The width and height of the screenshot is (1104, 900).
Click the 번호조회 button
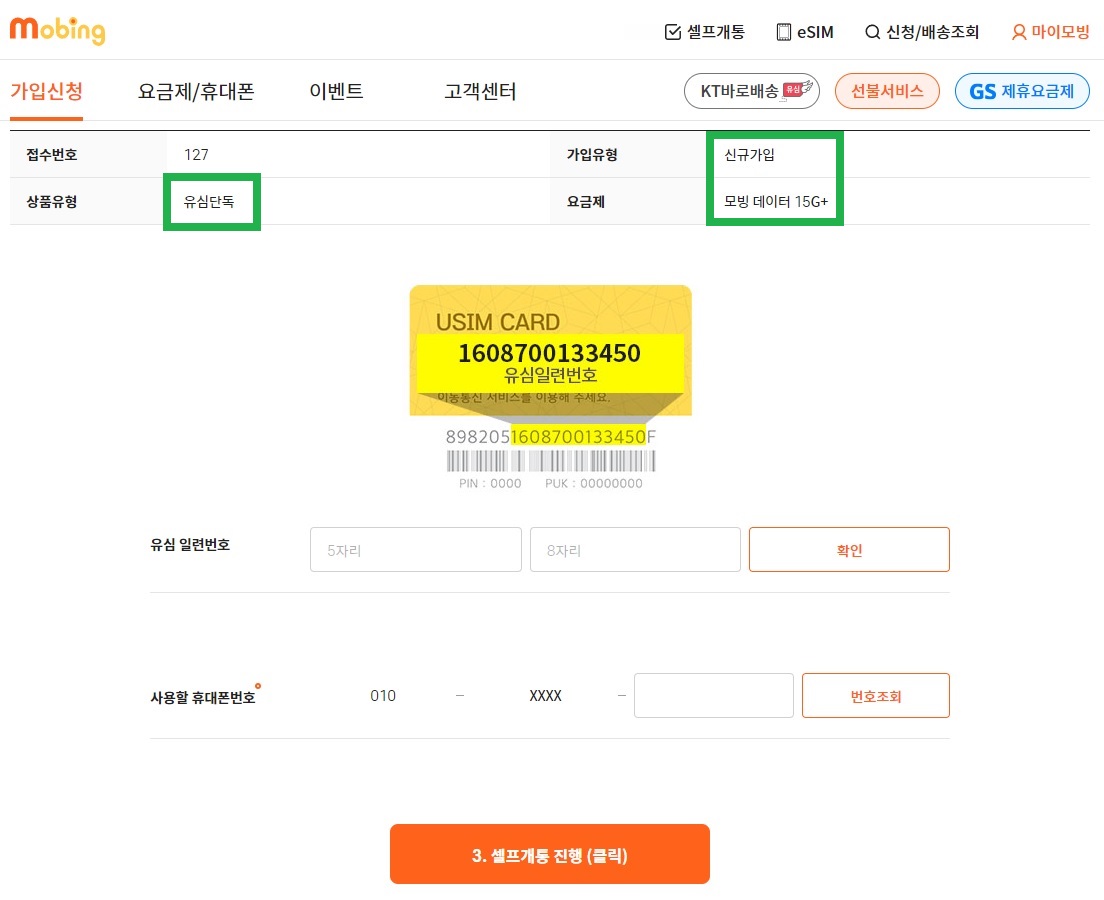(875, 695)
